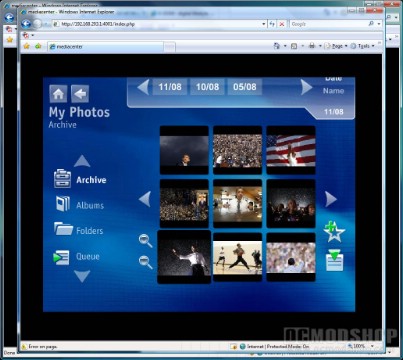Select the 10/08 date tab

(207, 87)
